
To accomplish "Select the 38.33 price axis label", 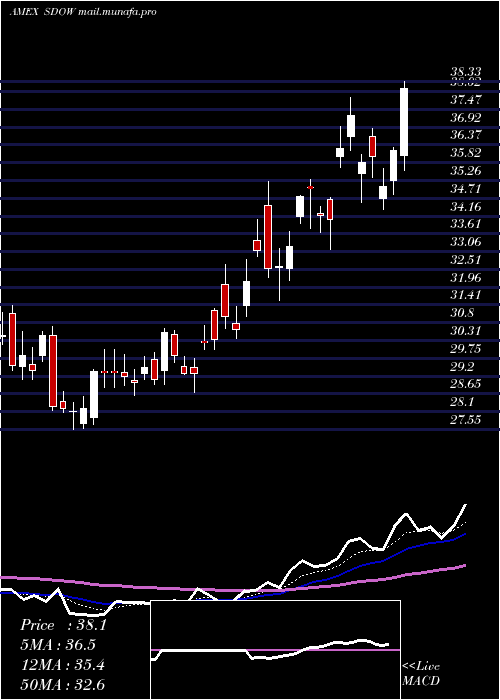I will [466, 72].
